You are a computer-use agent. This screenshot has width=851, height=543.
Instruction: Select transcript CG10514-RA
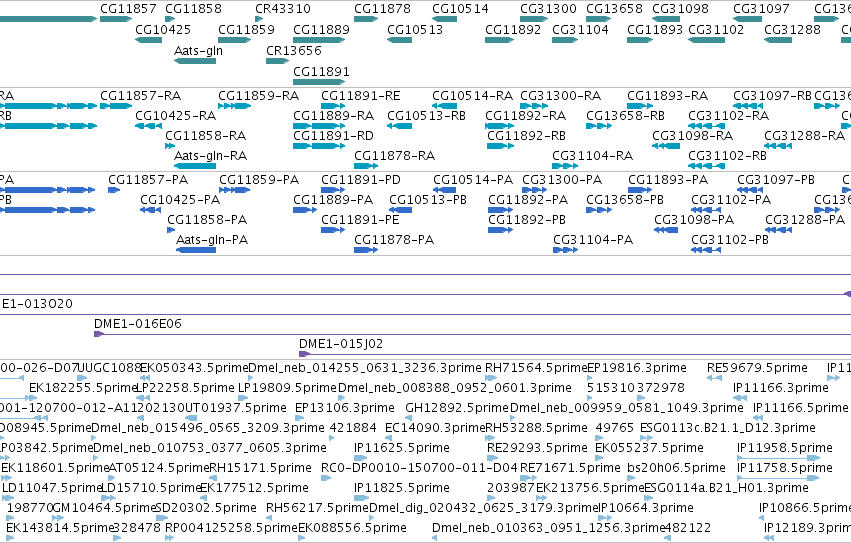pos(472,96)
